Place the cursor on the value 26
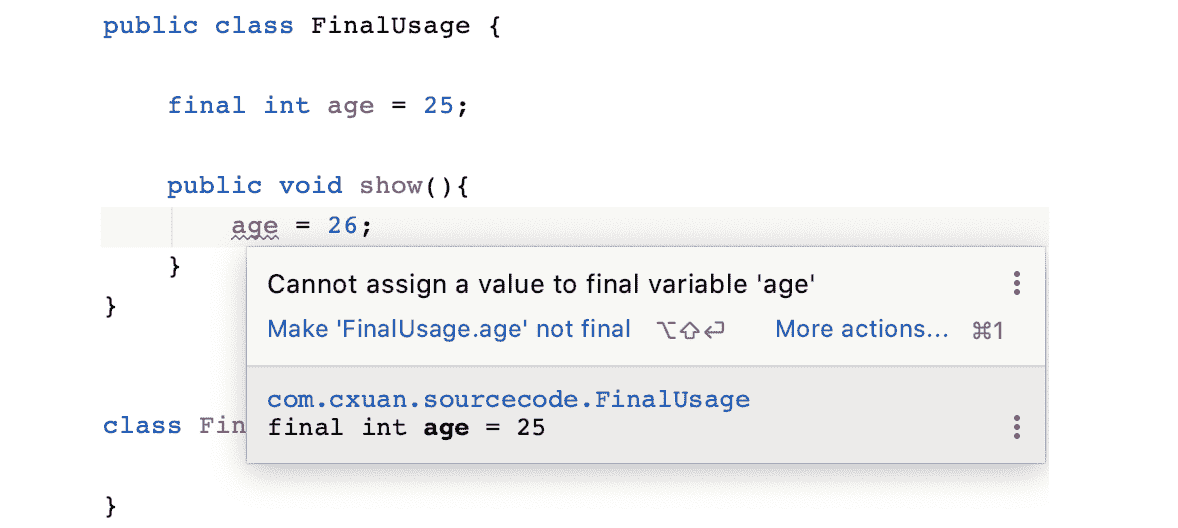The height and width of the screenshot is (528, 1178). (x=342, y=227)
